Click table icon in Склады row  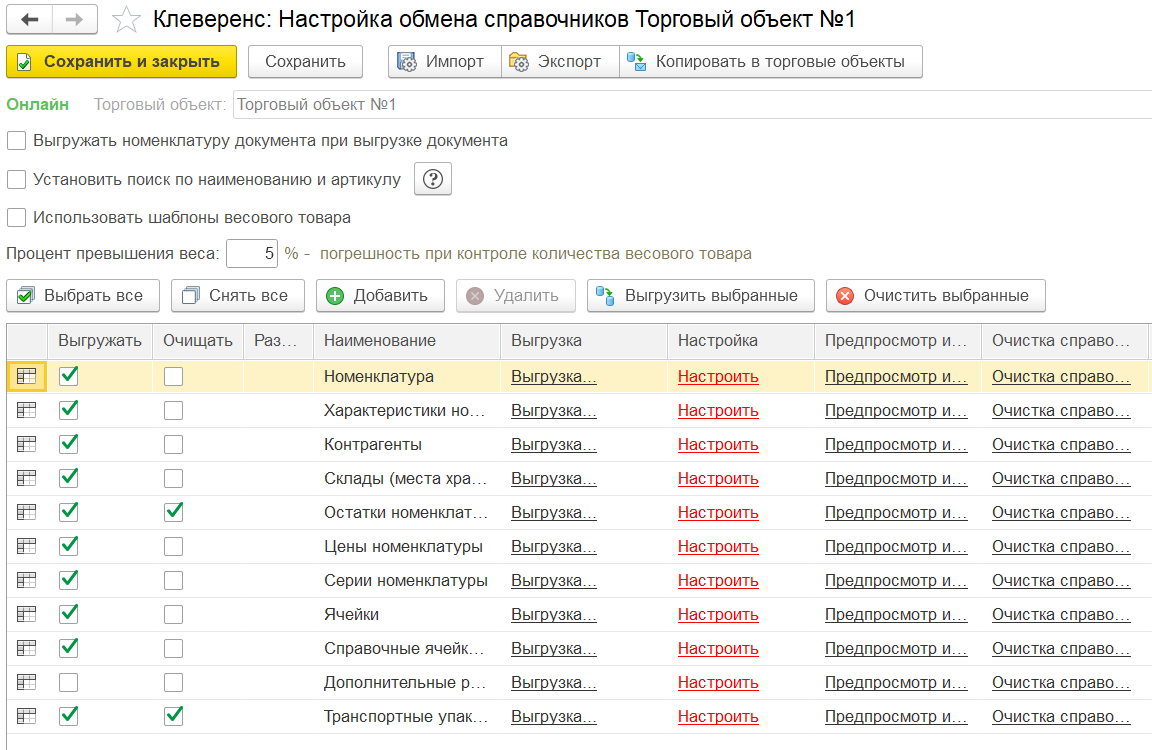tap(26, 478)
